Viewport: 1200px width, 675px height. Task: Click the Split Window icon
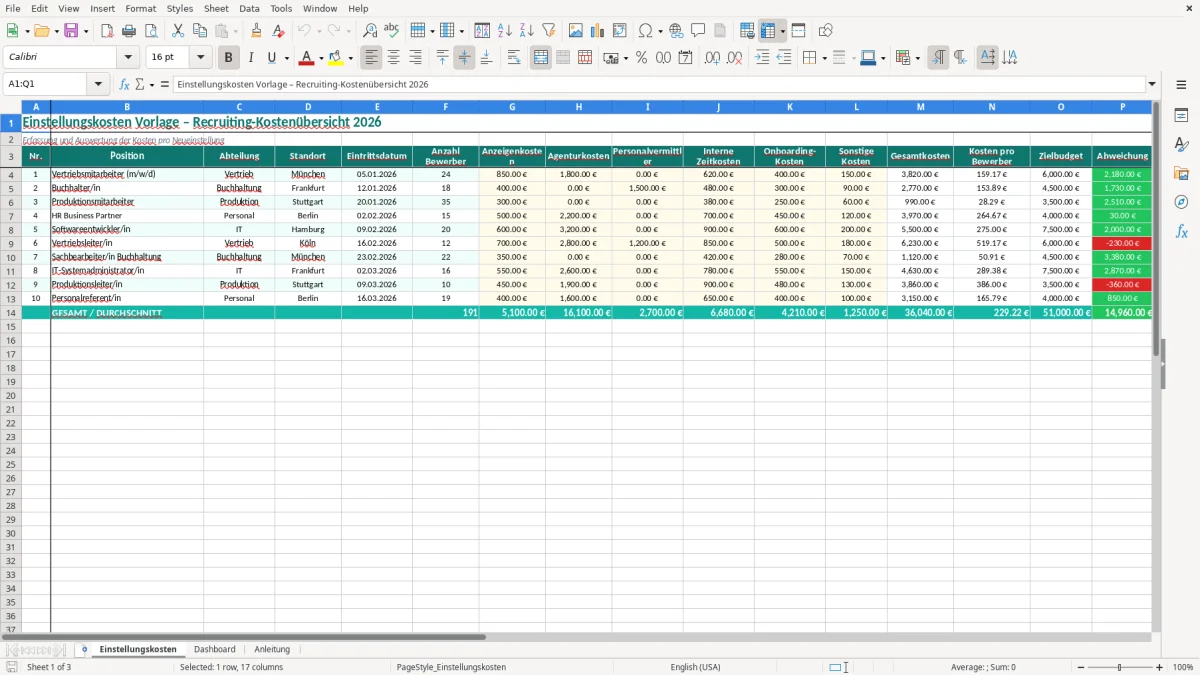(x=799, y=31)
